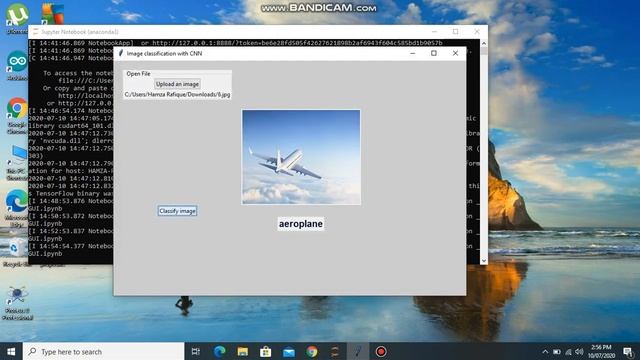Click the console scrollbar up arrow

coord(484,43)
